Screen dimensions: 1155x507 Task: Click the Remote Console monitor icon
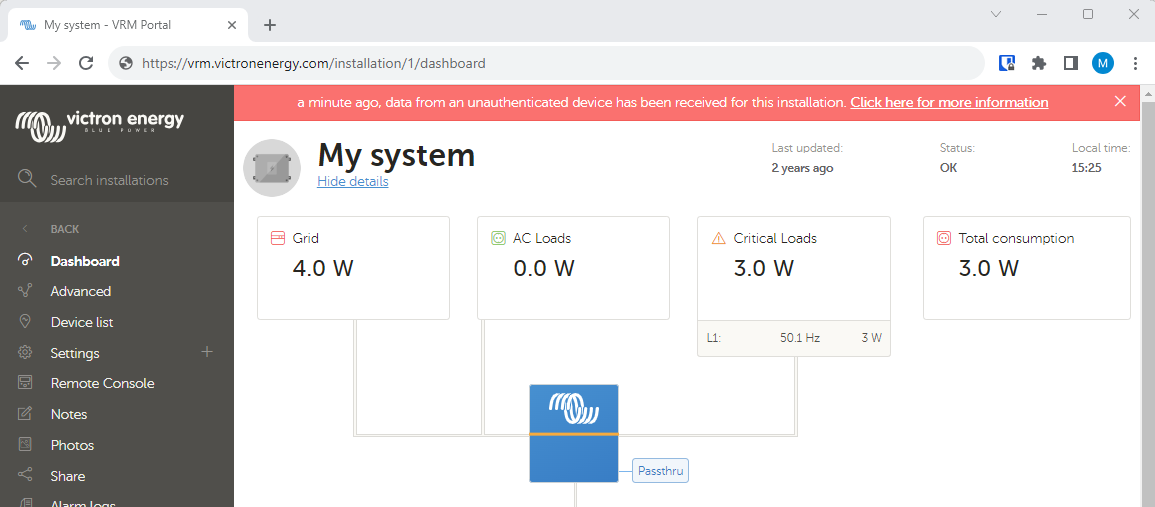26,383
